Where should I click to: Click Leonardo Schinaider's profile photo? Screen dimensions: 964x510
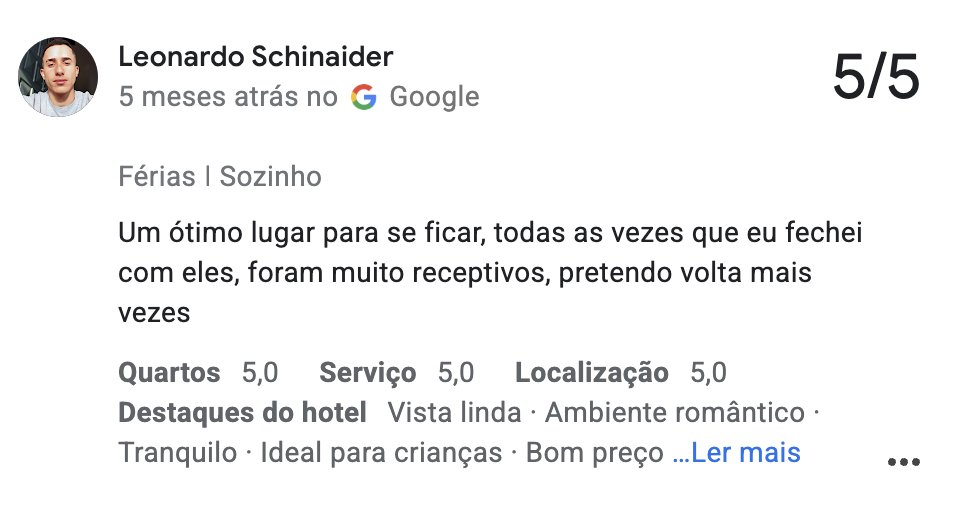tap(58, 77)
